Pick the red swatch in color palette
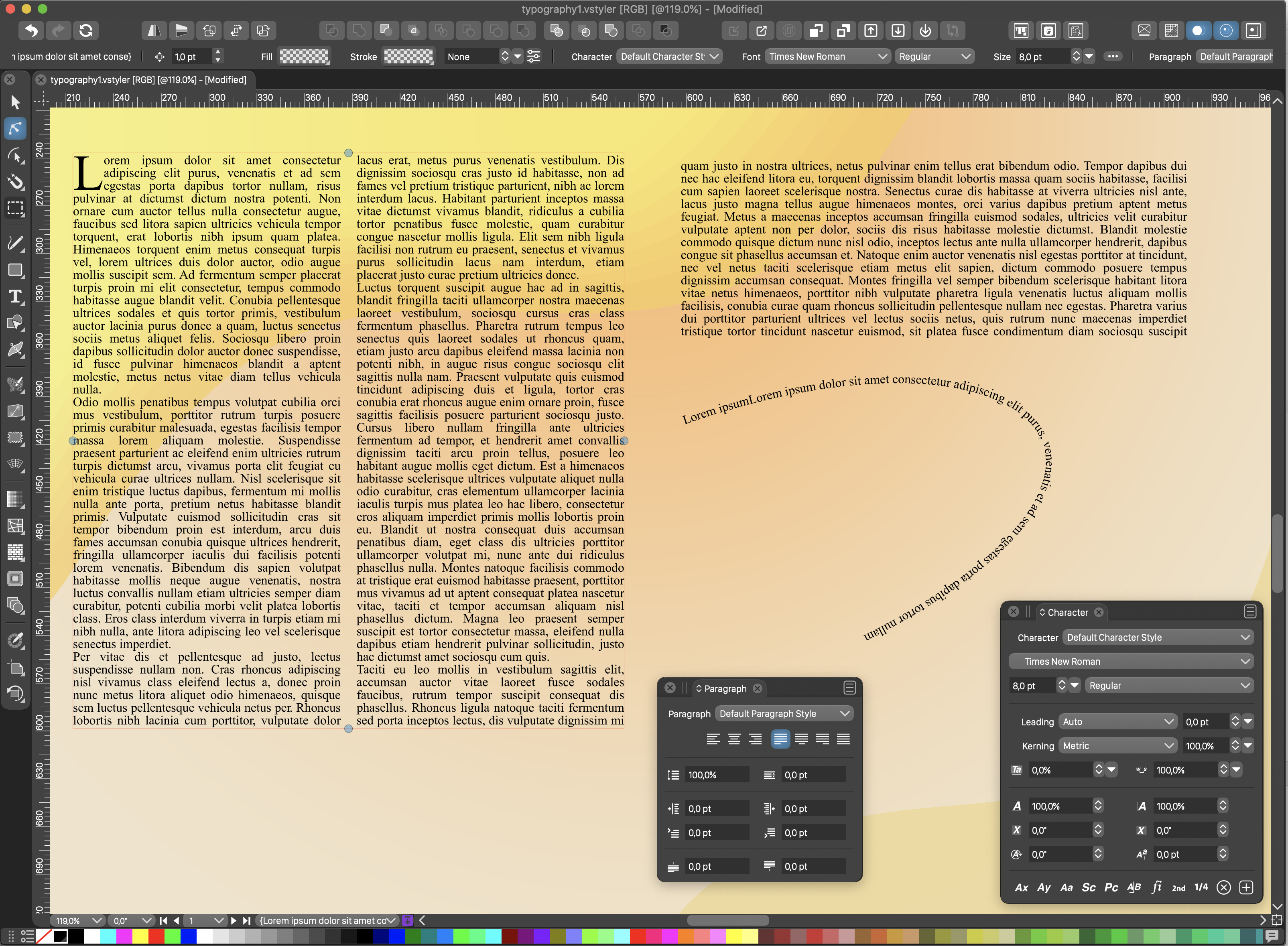This screenshot has width=1288, height=946. 156,936
